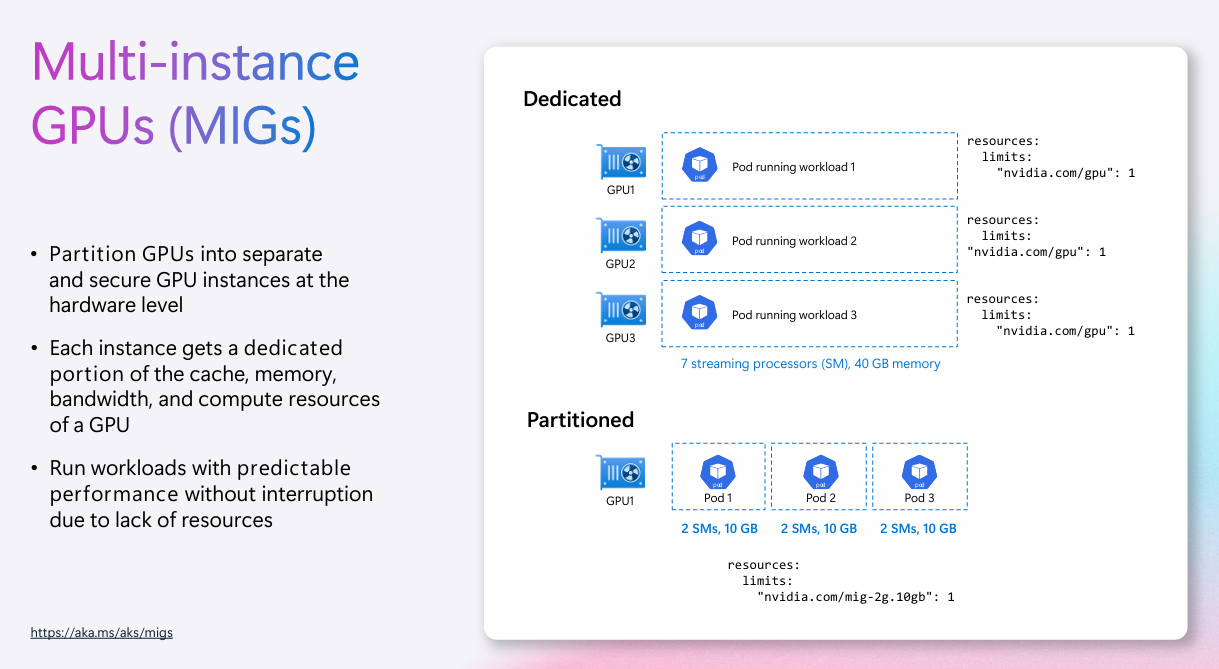Click the 'nvidia.com/mig-2g.10gb' resource limit code

[x=855, y=597]
